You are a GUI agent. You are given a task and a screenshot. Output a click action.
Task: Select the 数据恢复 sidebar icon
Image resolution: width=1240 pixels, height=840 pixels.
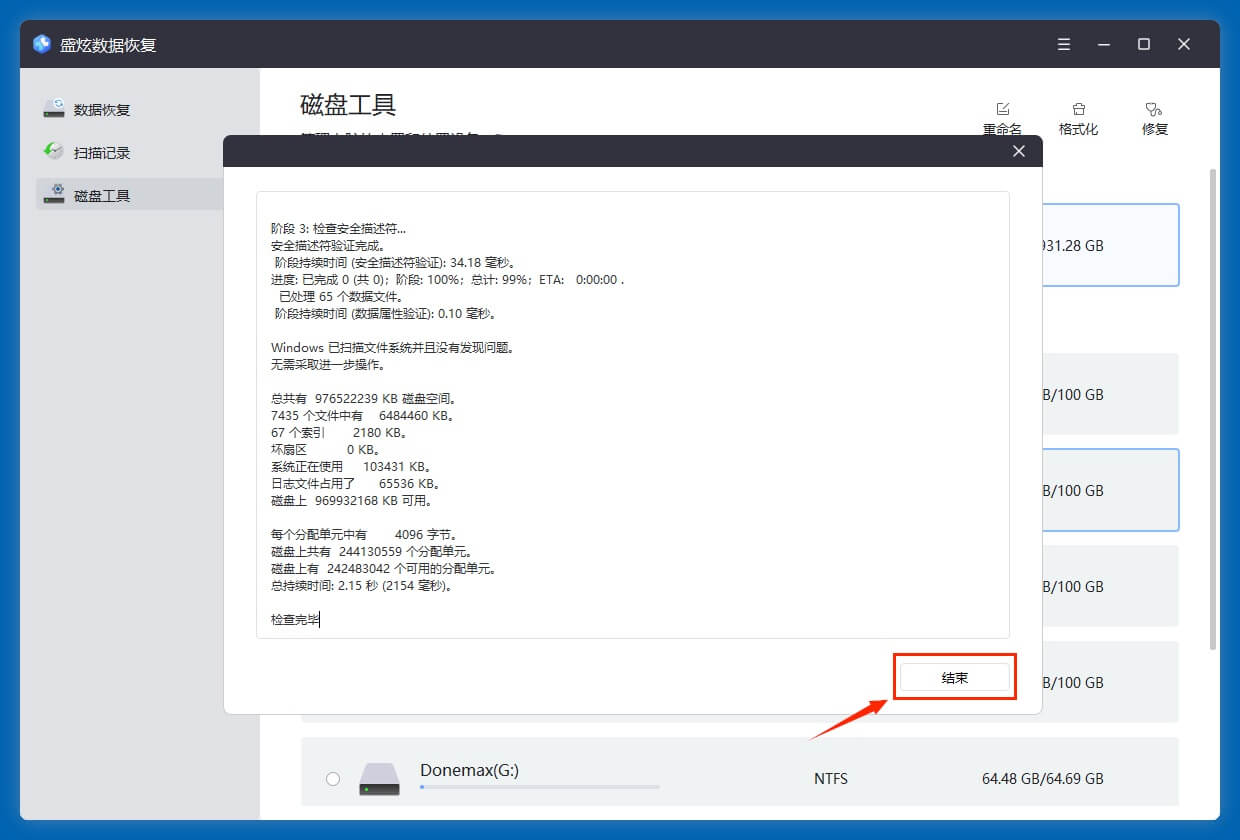(53, 108)
